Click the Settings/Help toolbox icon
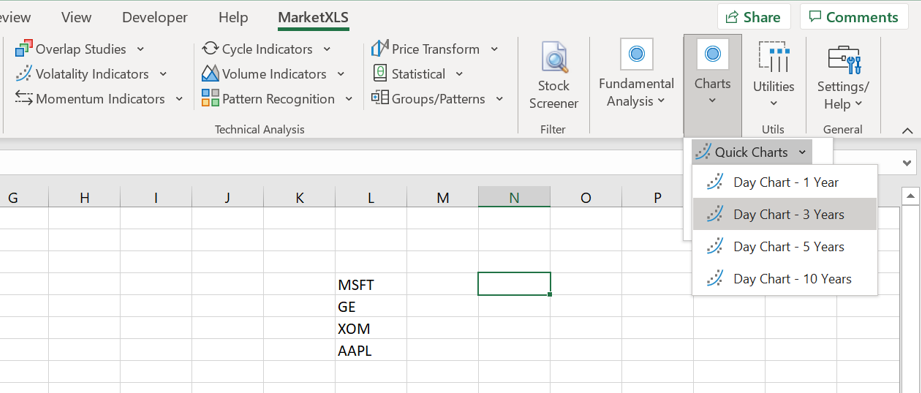The image size is (921, 393). pyautogui.click(x=843, y=59)
